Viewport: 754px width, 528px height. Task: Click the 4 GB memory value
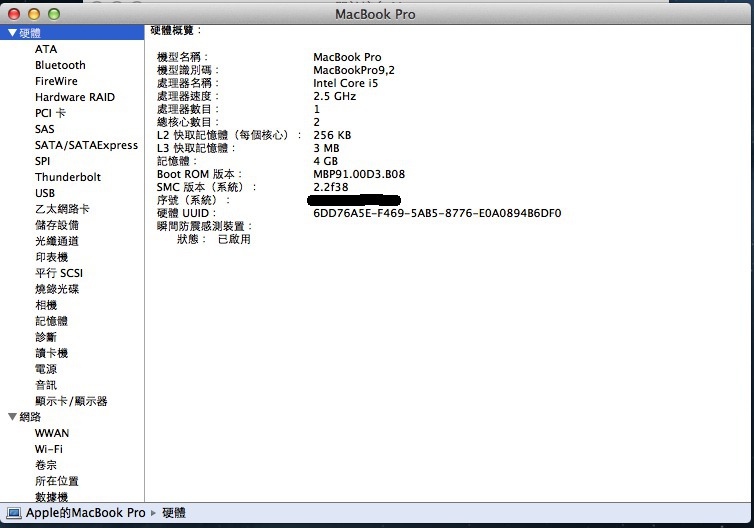coord(326,161)
